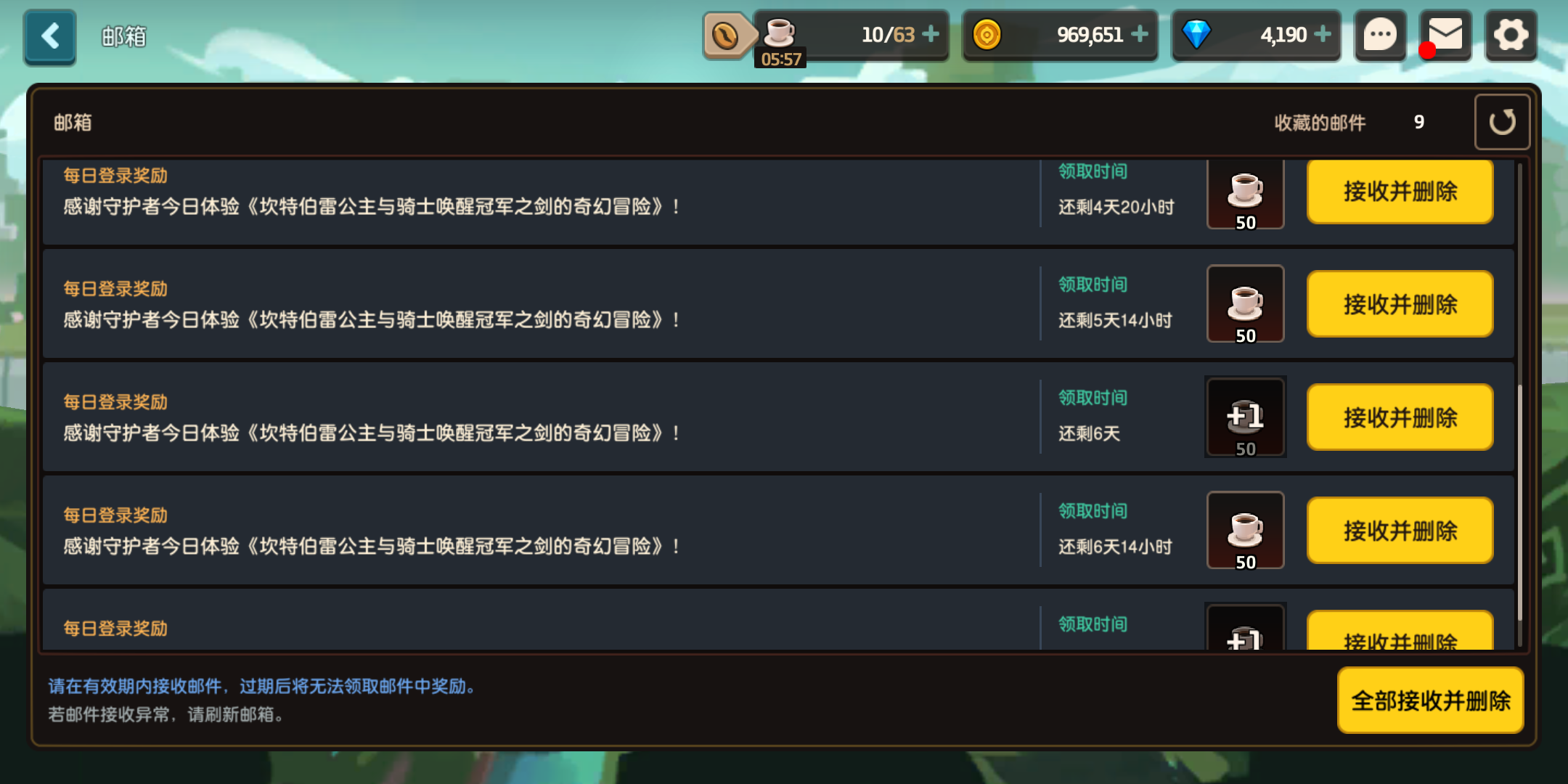
Task: Open the mail envelope icon
Action: click(x=1445, y=35)
